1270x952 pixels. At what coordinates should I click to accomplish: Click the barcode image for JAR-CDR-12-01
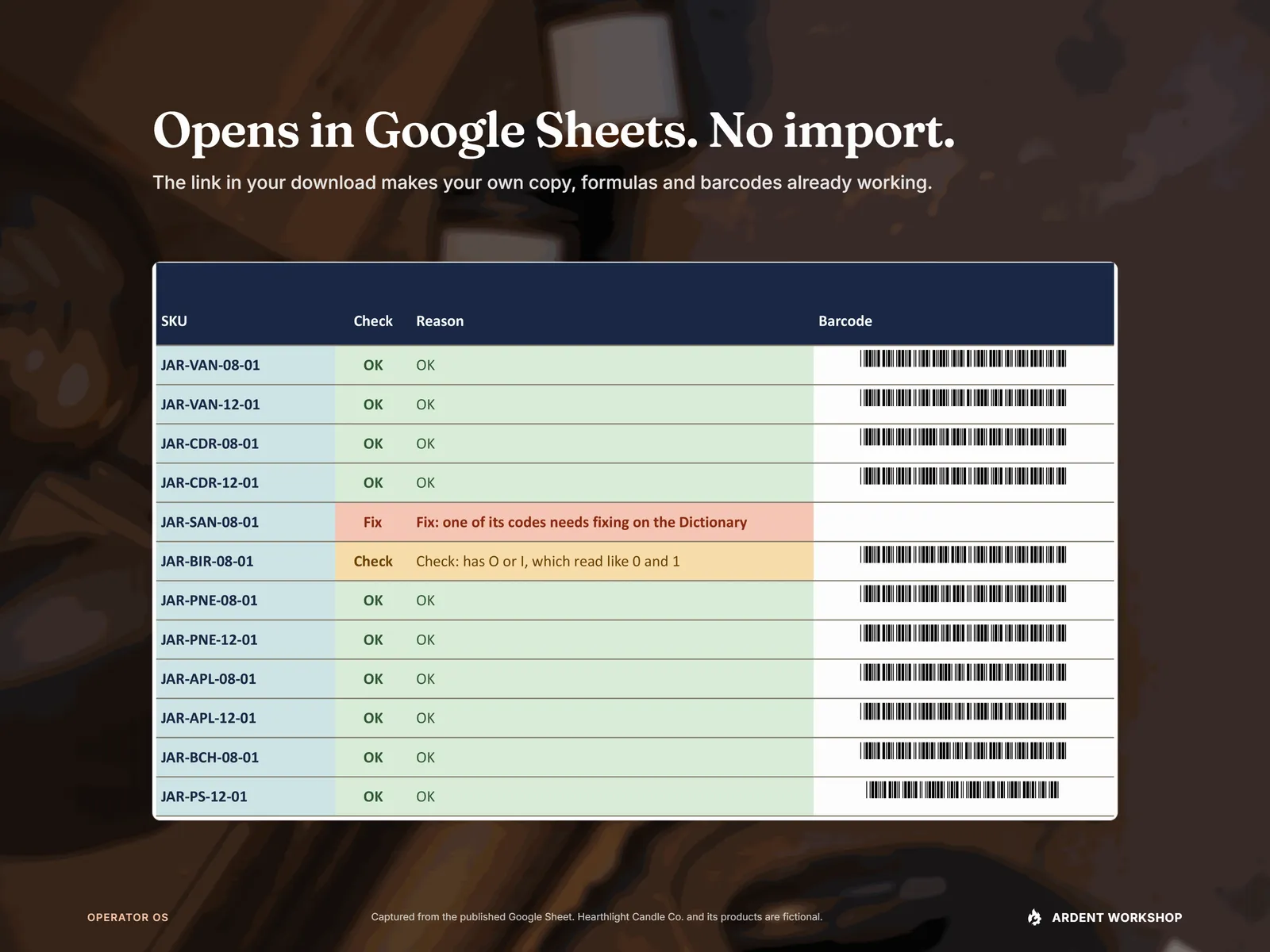[x=963, y=476]
